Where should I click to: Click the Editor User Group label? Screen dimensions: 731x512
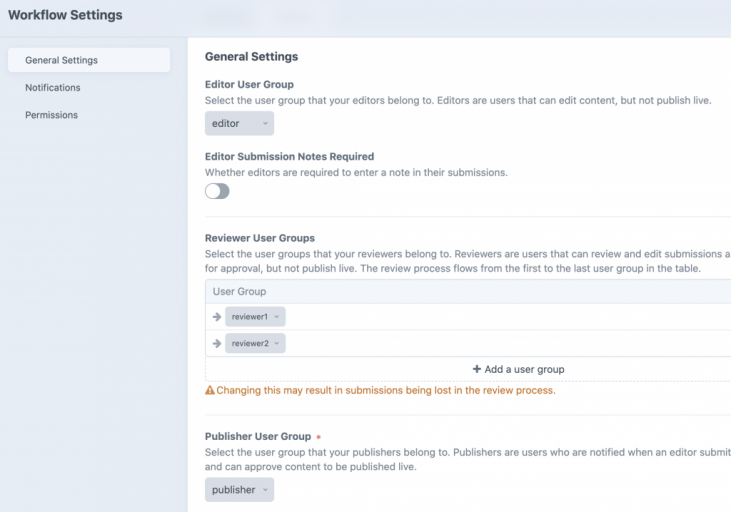click(249, 85)
